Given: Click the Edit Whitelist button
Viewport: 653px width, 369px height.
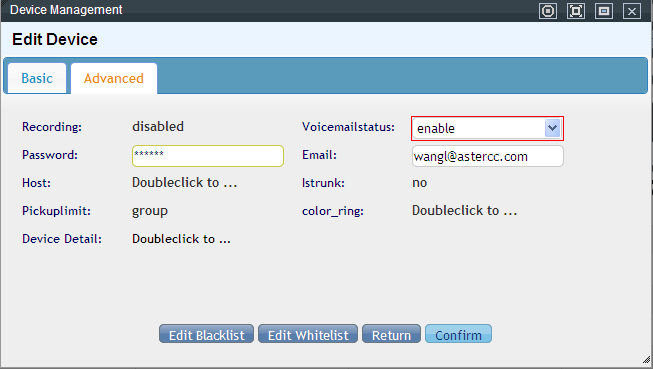Looking at the screenshot, I should [308, 334].
